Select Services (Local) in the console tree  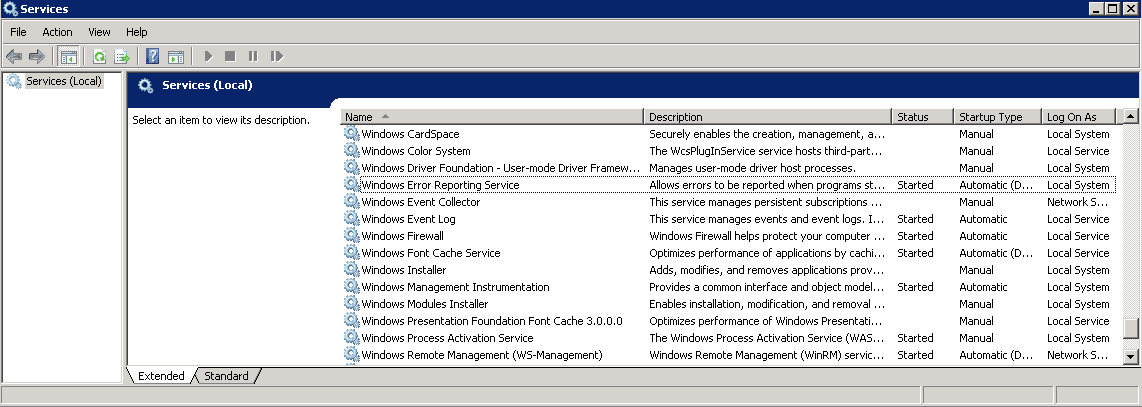click(x=63, y=81)
